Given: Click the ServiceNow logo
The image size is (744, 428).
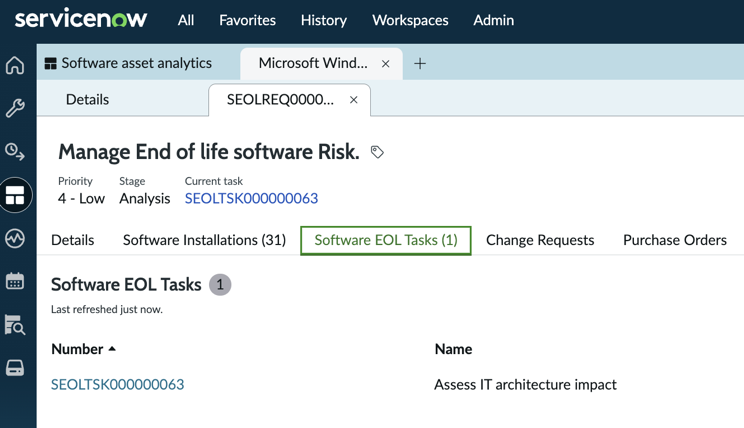Looking at the screenshot, I should point(81,19).
